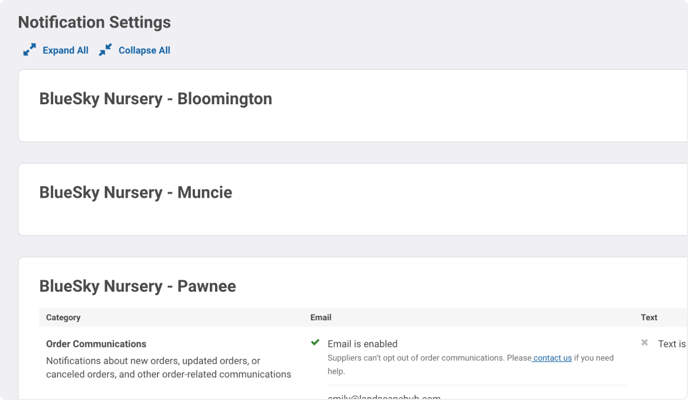This screenshot has height=400, width=688.
Task: Click the order notifications description text
Action: [x=168, y=368]
